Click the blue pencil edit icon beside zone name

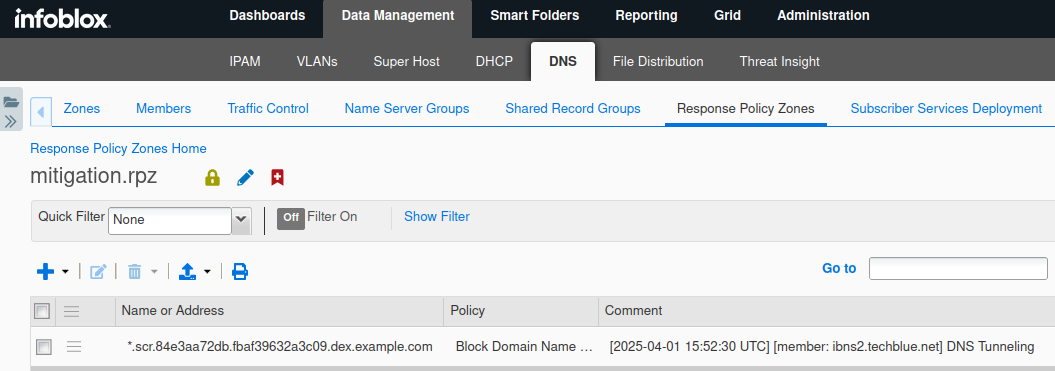(x=246, y=178)
